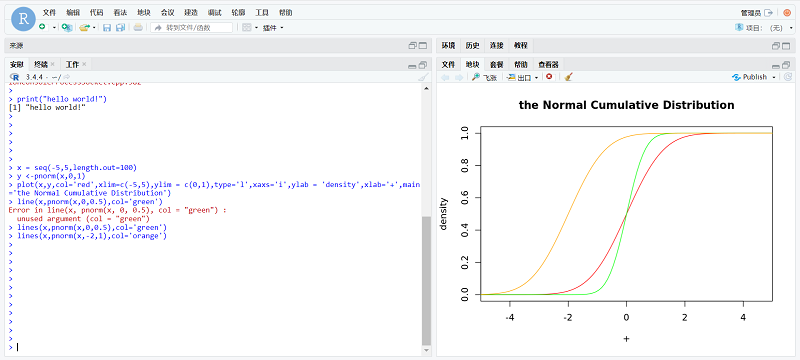800x360 pixels.
Task: Click the print icon in main toolbar
Action: (x=138, y=28)
